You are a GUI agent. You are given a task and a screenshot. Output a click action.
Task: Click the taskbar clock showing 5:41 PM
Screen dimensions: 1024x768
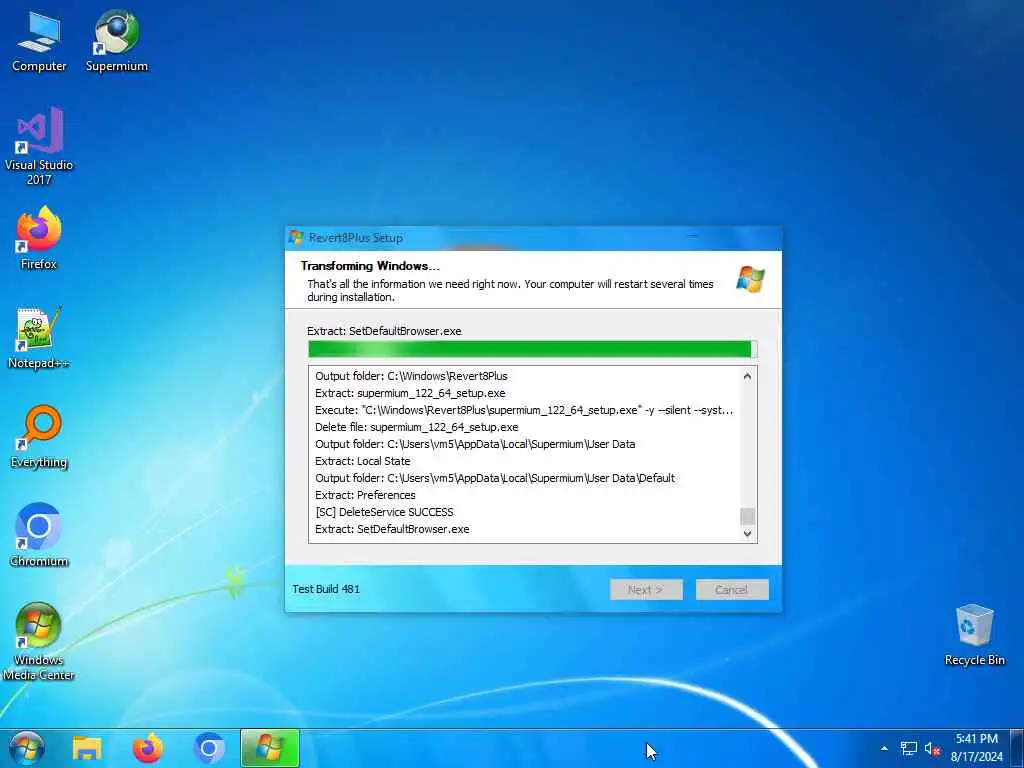(x=976, y=748)
